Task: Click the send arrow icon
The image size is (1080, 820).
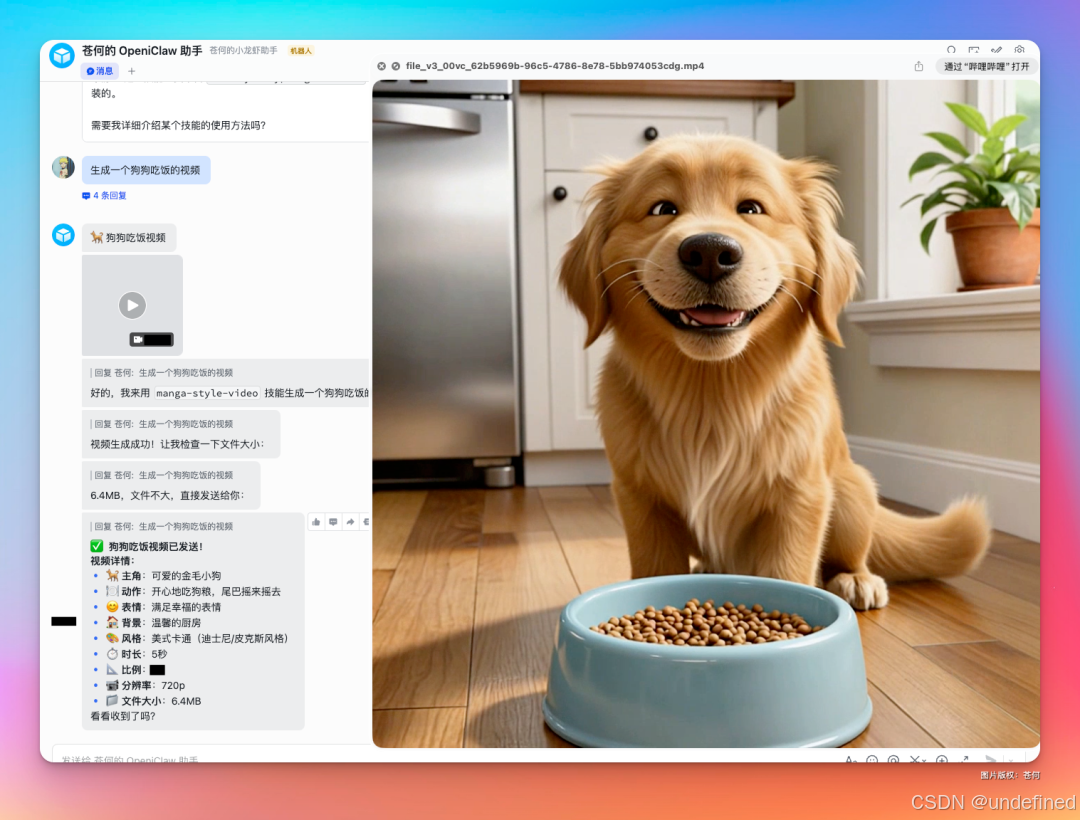Action: click(990, 759)
